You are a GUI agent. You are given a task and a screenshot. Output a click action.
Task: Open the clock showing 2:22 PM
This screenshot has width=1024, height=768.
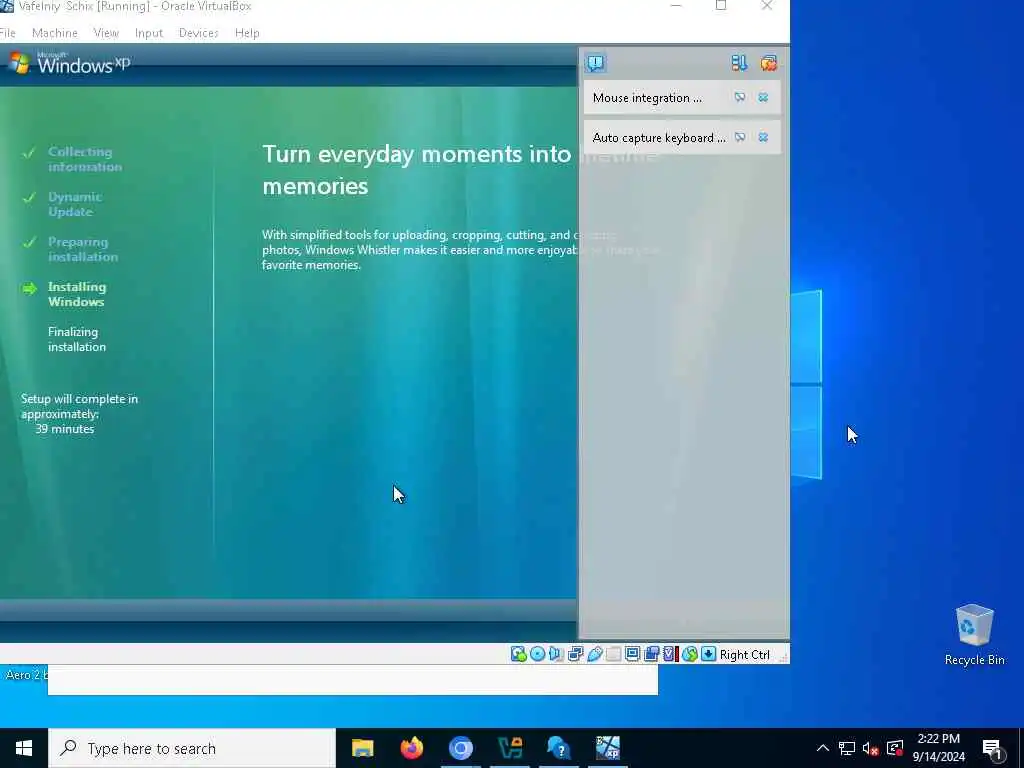[938, 748]
